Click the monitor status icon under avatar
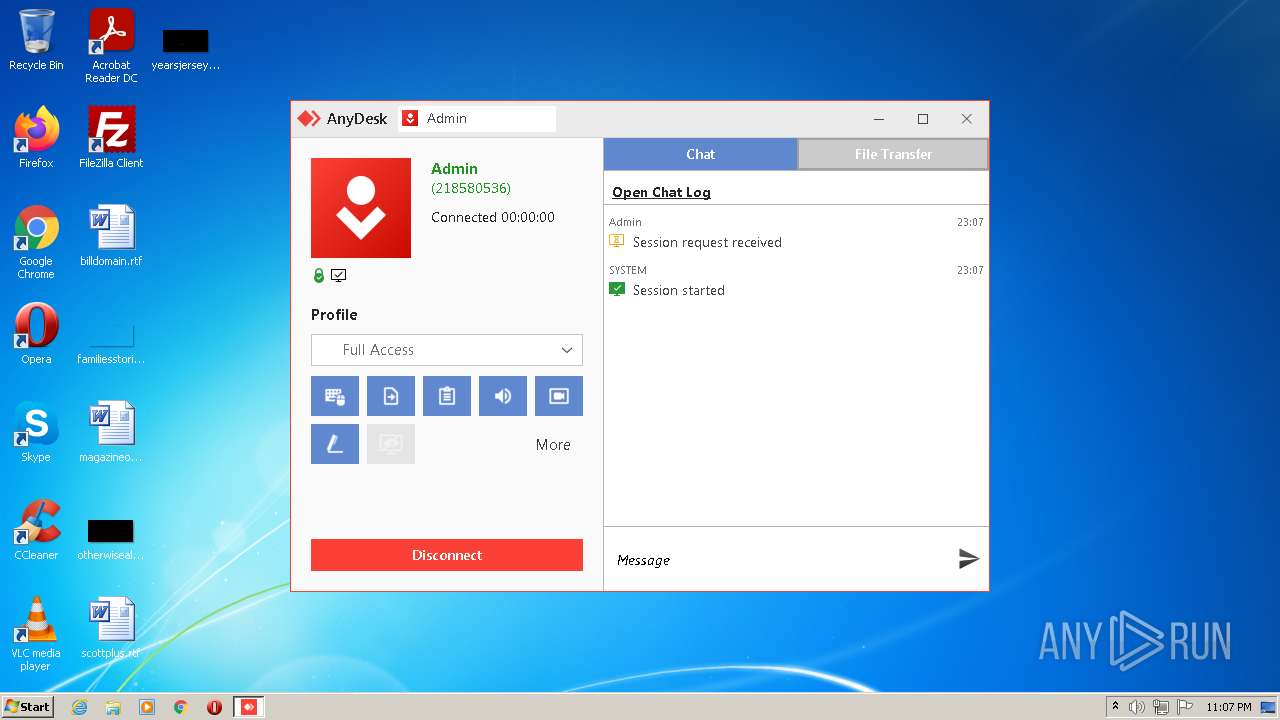The width and height of the screenshot is (1280, 720). [x=338, y=275]
